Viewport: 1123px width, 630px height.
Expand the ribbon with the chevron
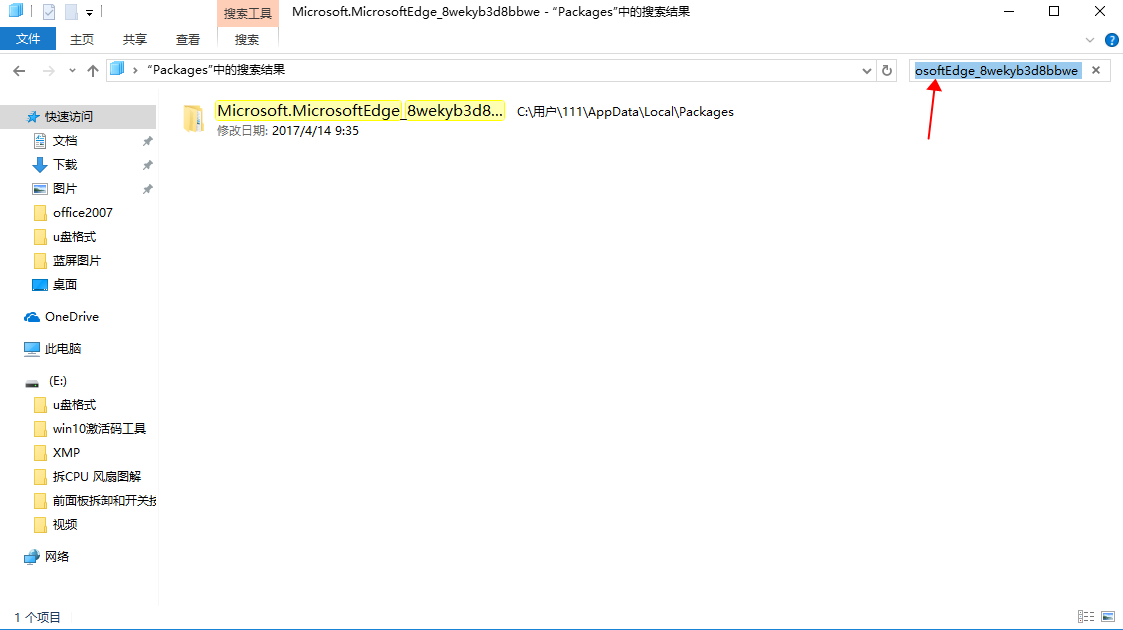(x=1090, y=40)
